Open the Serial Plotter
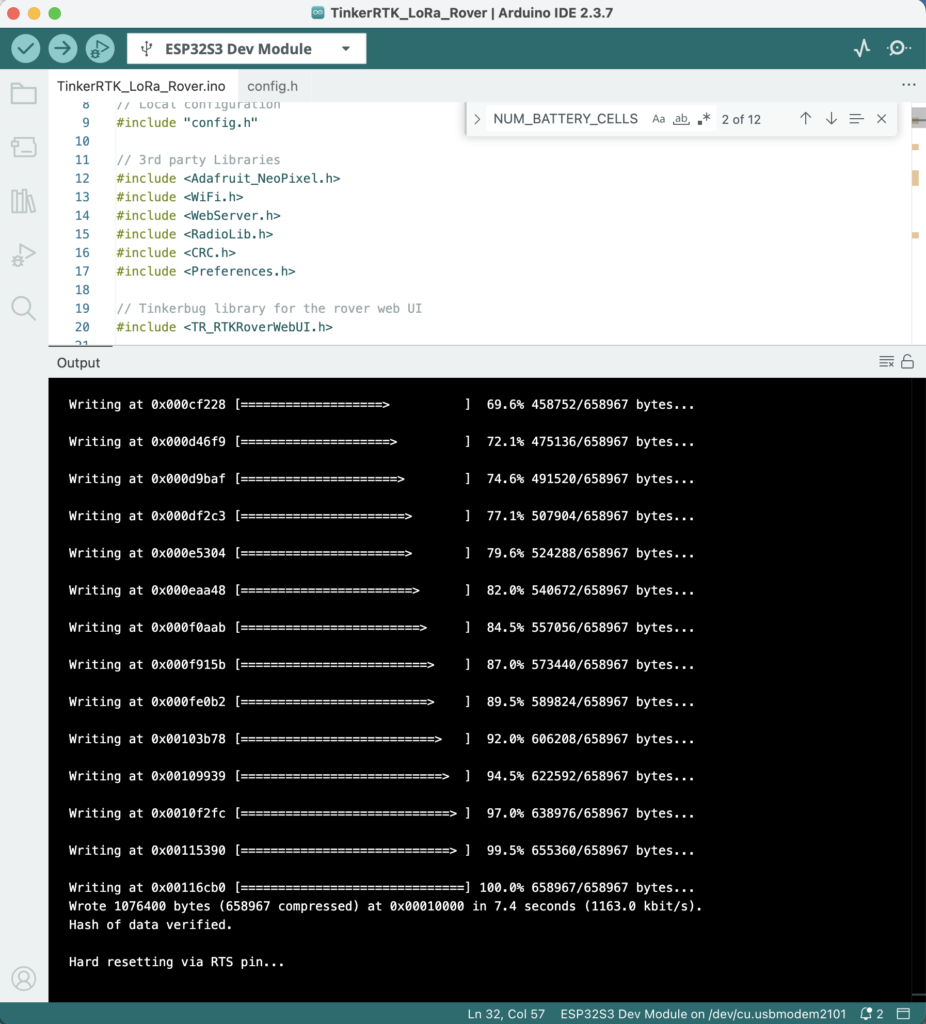This screenshot has width=926, height=1024. click(x=862, y=48)
